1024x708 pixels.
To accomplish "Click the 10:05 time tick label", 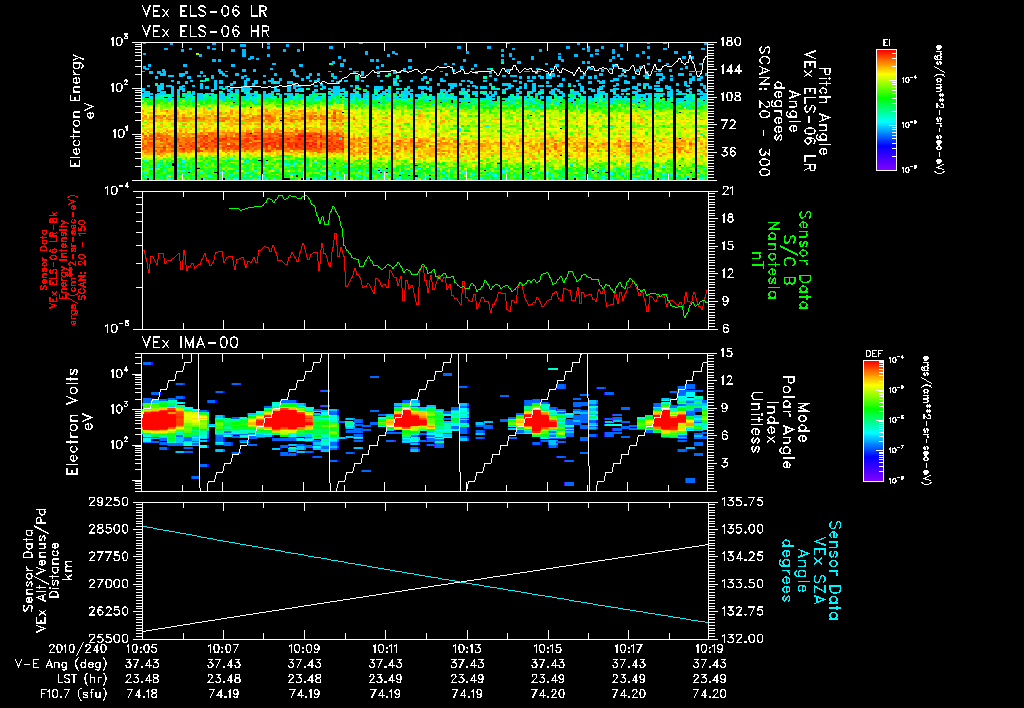I will 142,649.
